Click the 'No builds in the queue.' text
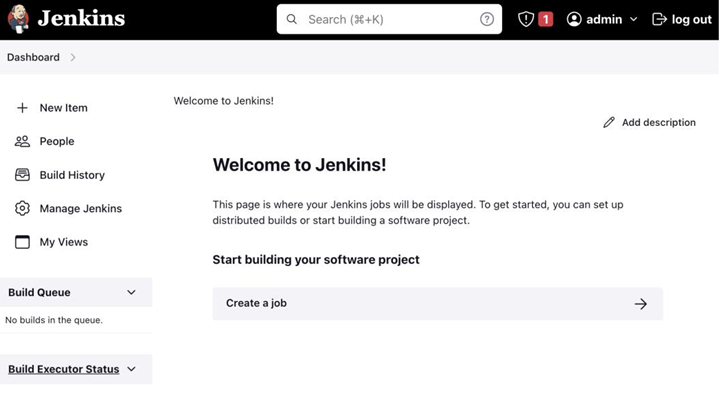The height and width of the screenshot is (401, 719). (x=54, y=320)
